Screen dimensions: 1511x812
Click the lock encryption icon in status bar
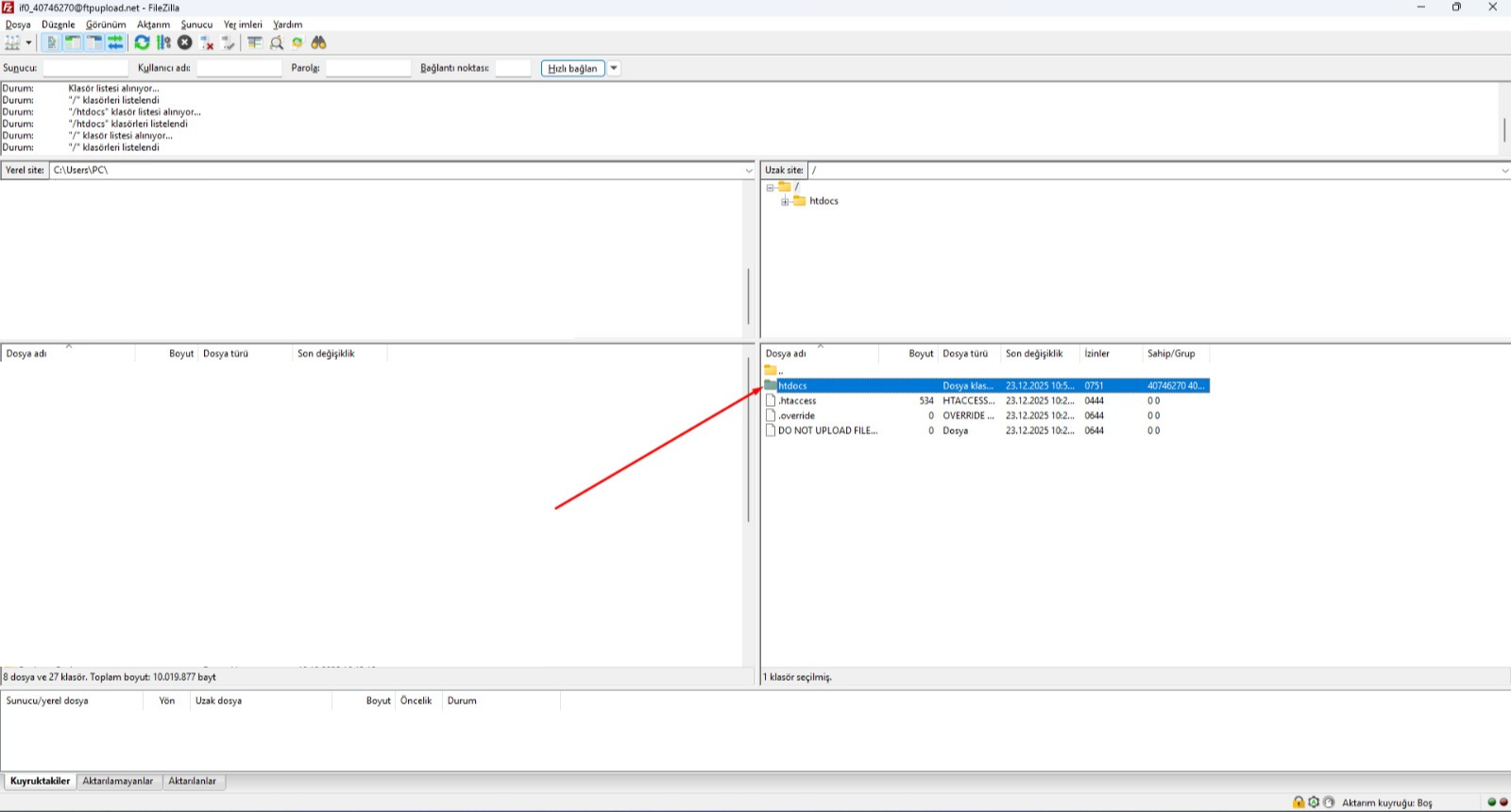pos(1299,803)
